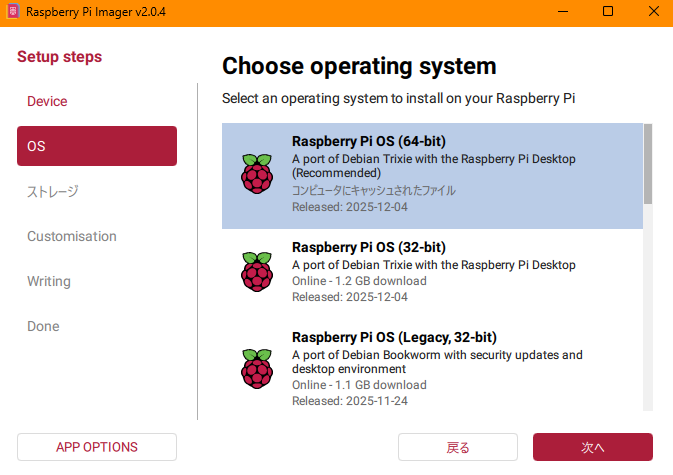Click the Raspberry Pi Imager title bar icon
Screen dimensions: 673x475
[x=13, y=11]
